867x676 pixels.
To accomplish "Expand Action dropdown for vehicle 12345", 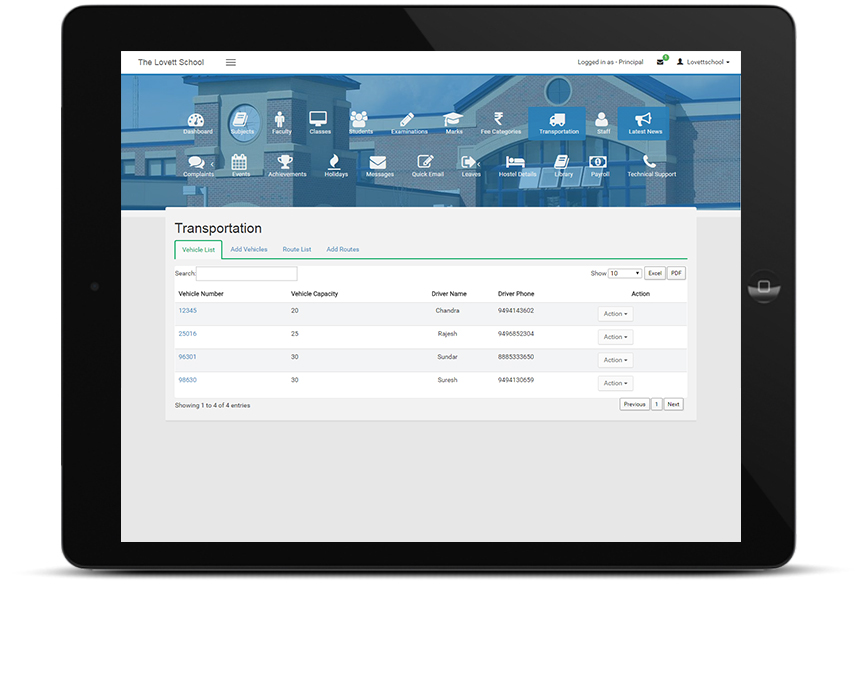I will 615,314.
